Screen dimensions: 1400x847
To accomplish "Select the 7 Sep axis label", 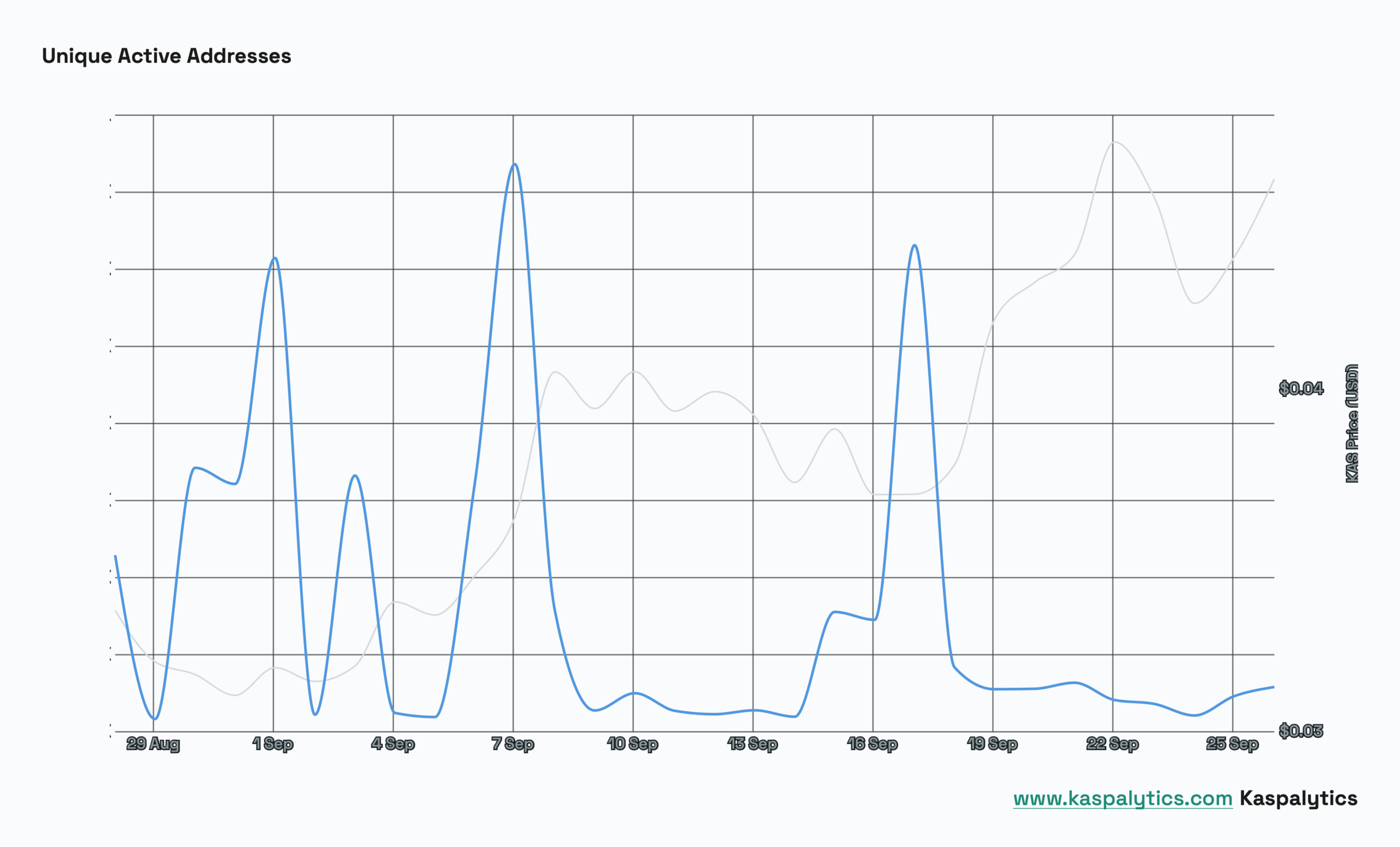I will (x=512, y=744).
